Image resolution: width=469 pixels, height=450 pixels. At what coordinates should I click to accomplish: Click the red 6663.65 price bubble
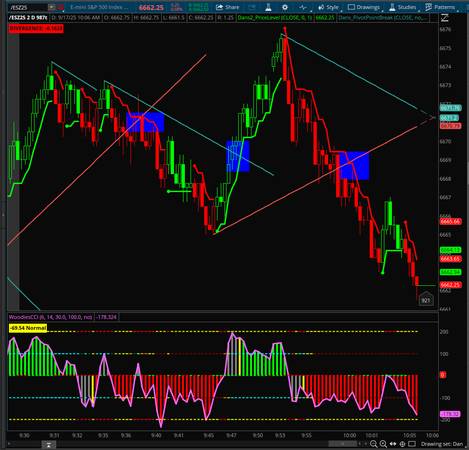pos(450,259)
